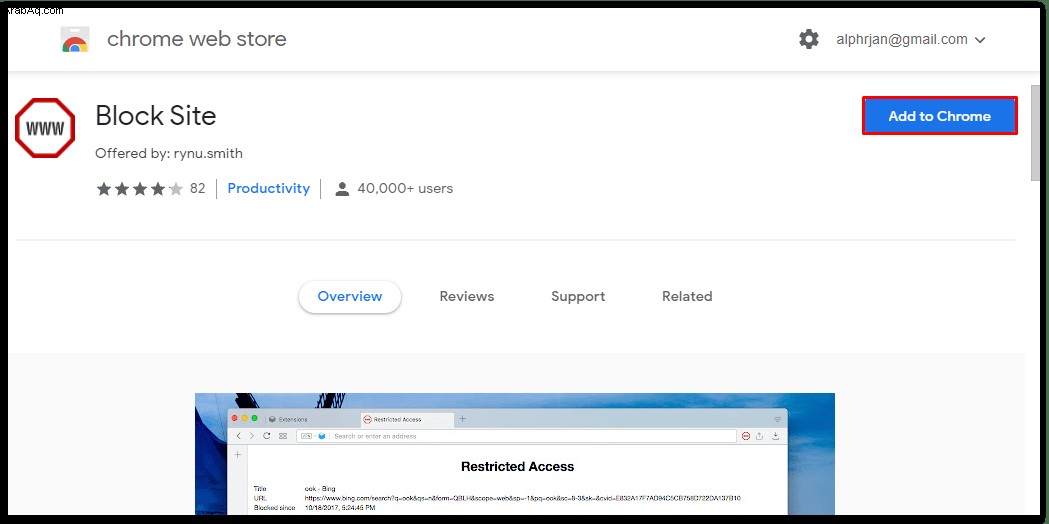Click the page vertical scrollbar thumb

[1036, 132]
